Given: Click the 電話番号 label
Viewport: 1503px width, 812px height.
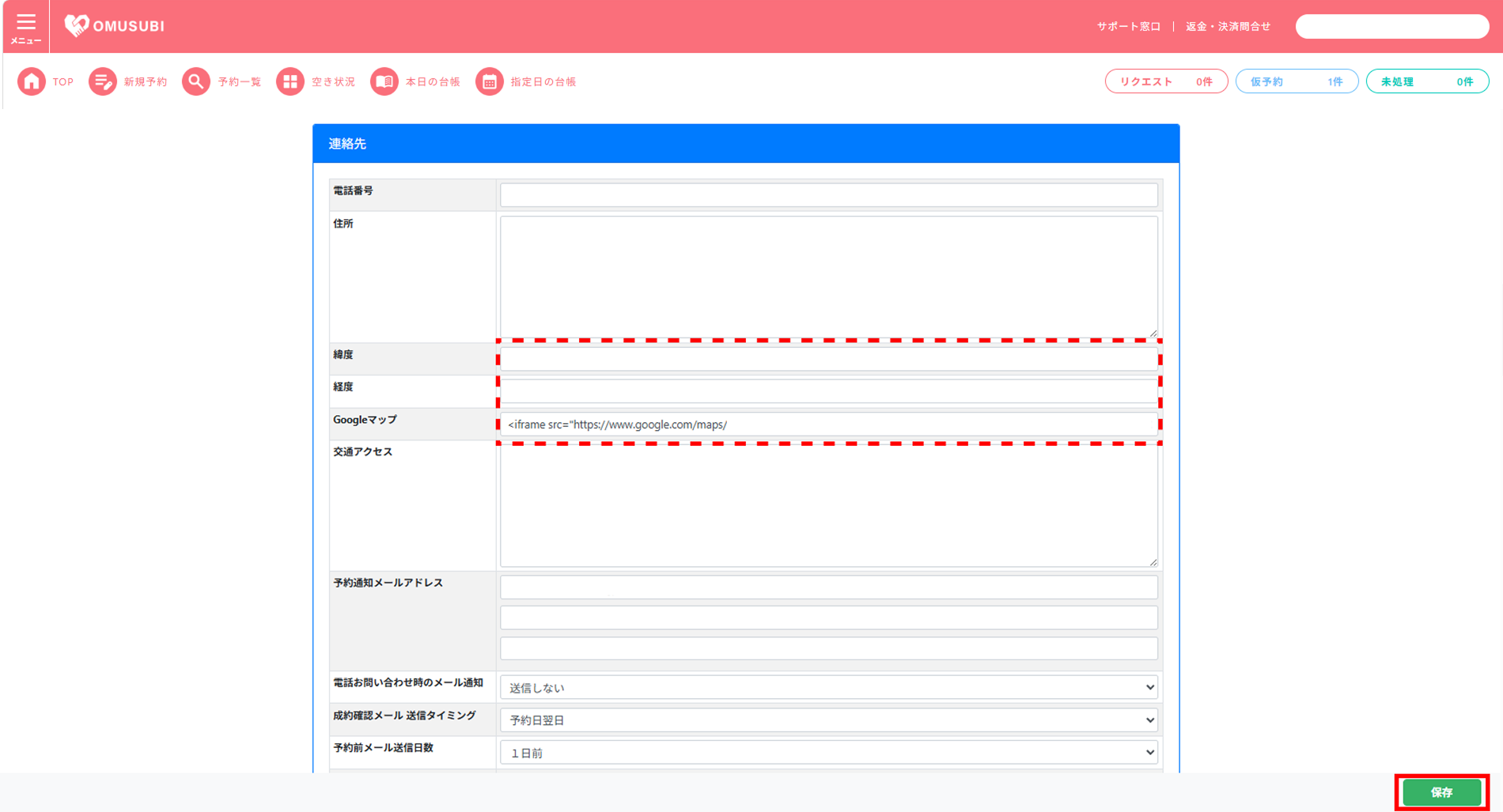Looking at the screenshot, I should [x=353, y=191].
